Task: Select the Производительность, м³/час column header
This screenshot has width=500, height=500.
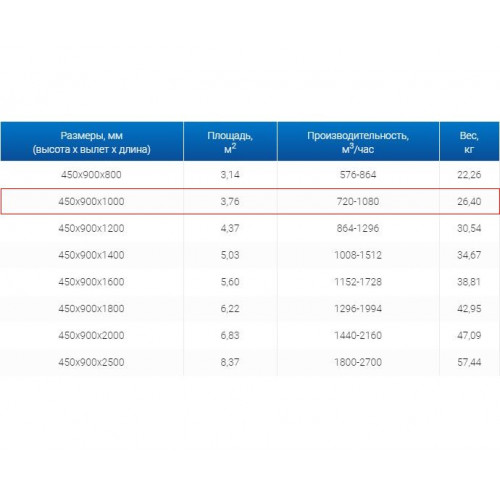Action: tap(358, 142)
